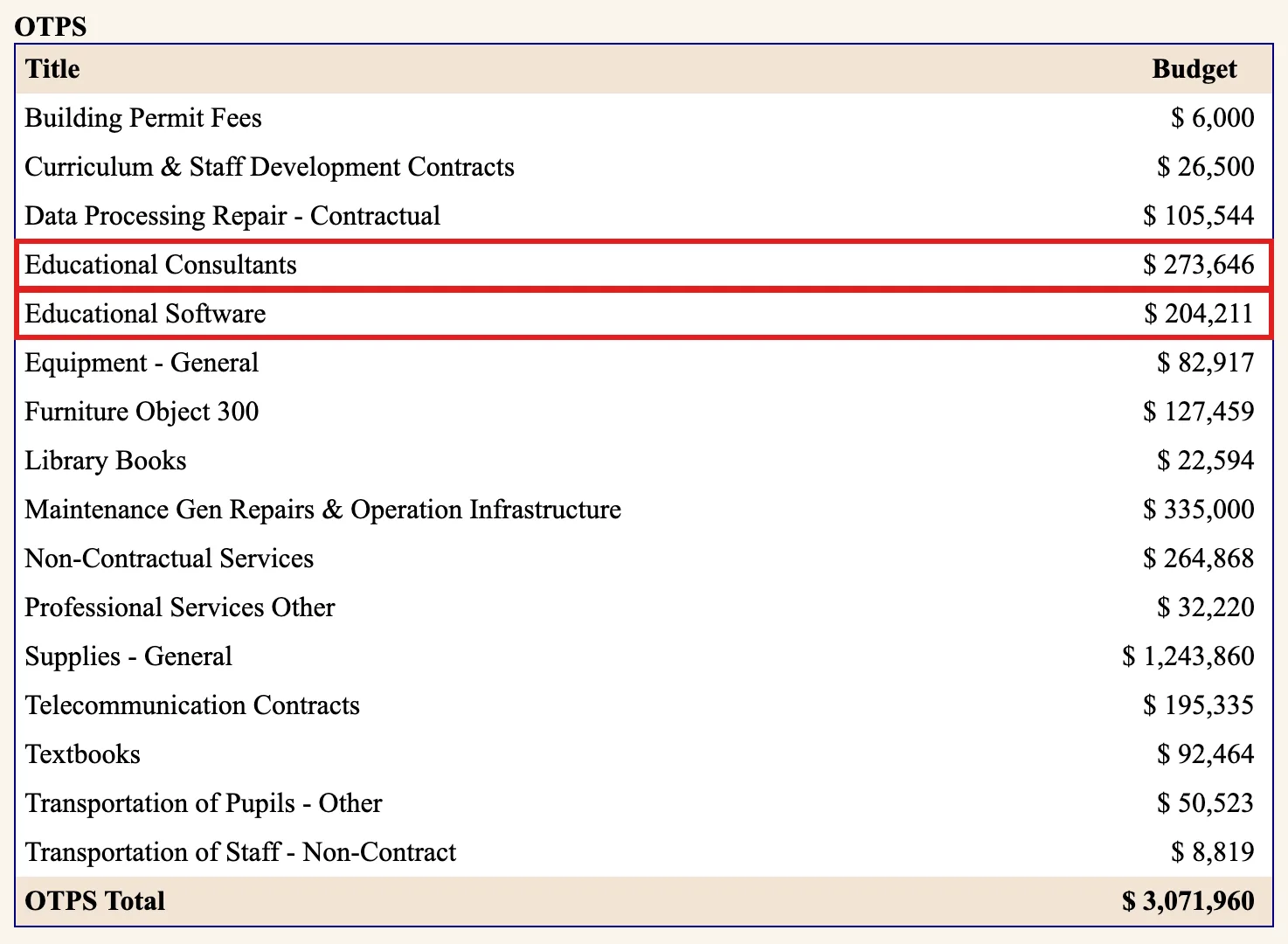Viewport: 1288px width, 944px height.
Task: Click the $ 3,071,960 total amount
Action: click(1188, 901)
